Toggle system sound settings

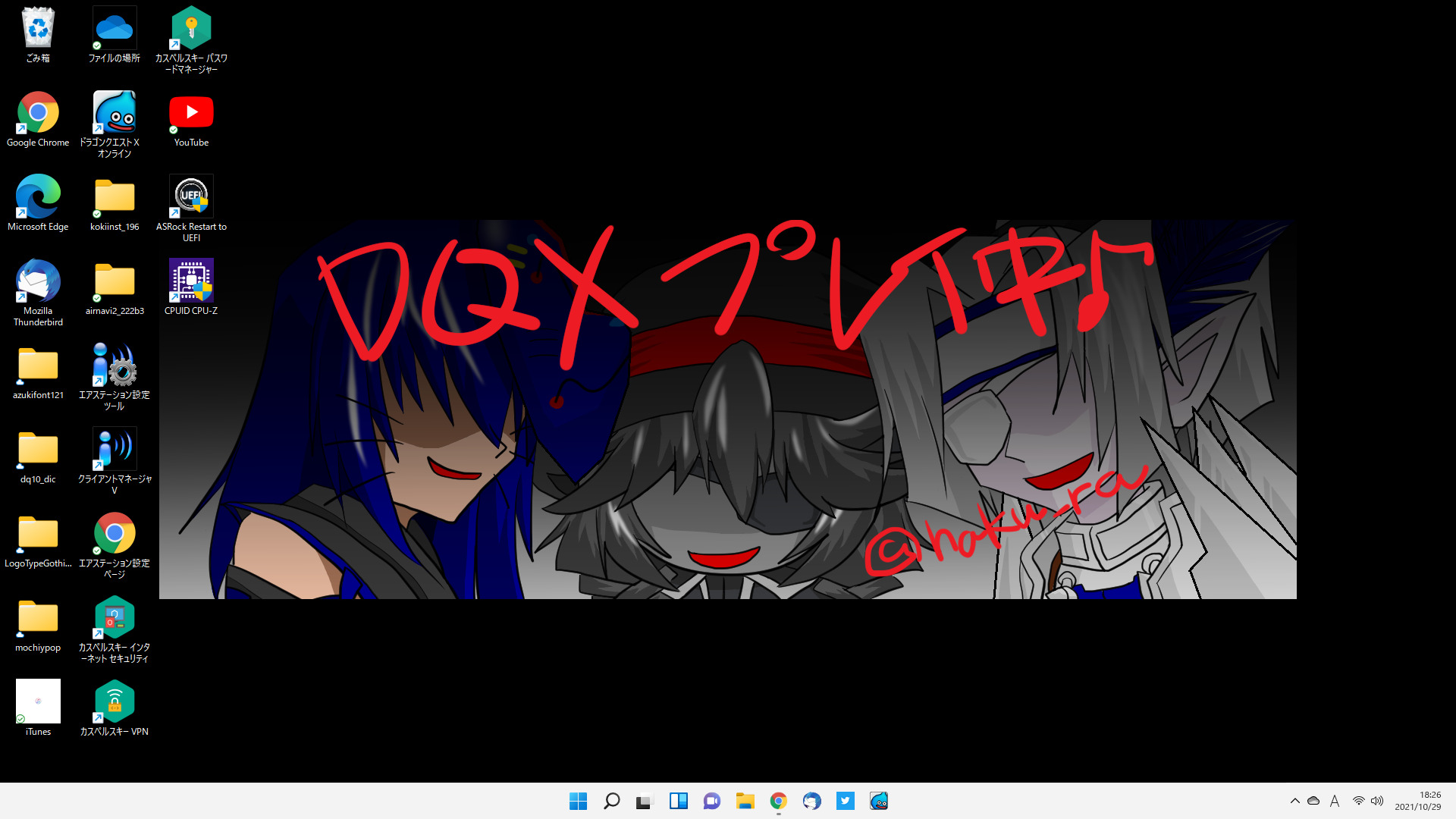pos(1377,800)
